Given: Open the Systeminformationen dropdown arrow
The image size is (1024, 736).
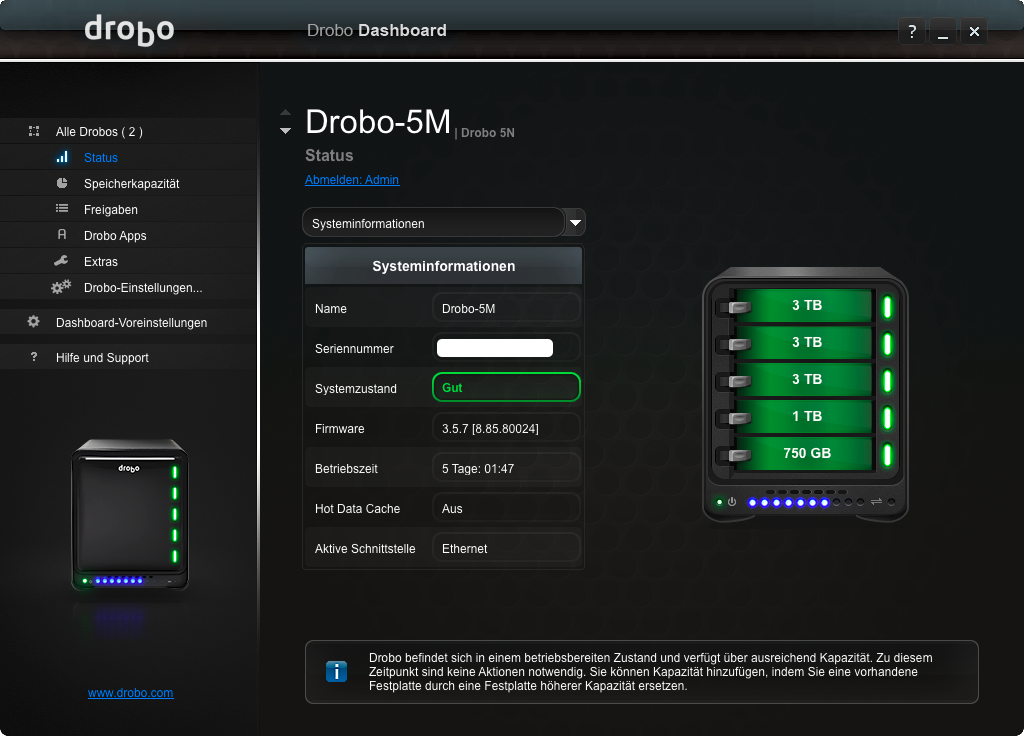Looking at the screenshot, I should tap(575, 223).
